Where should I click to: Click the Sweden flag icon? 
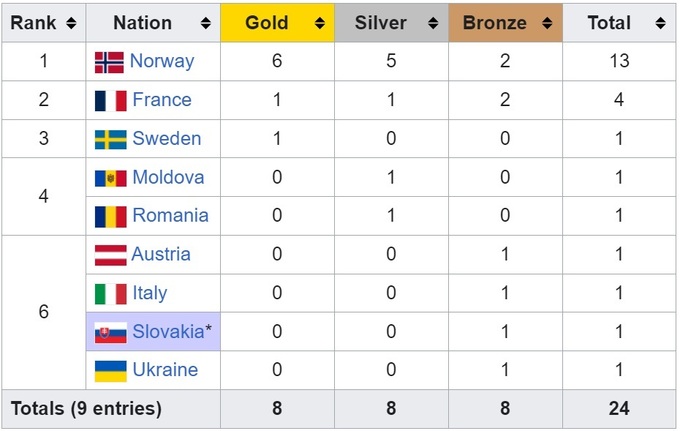pos(110,139)
